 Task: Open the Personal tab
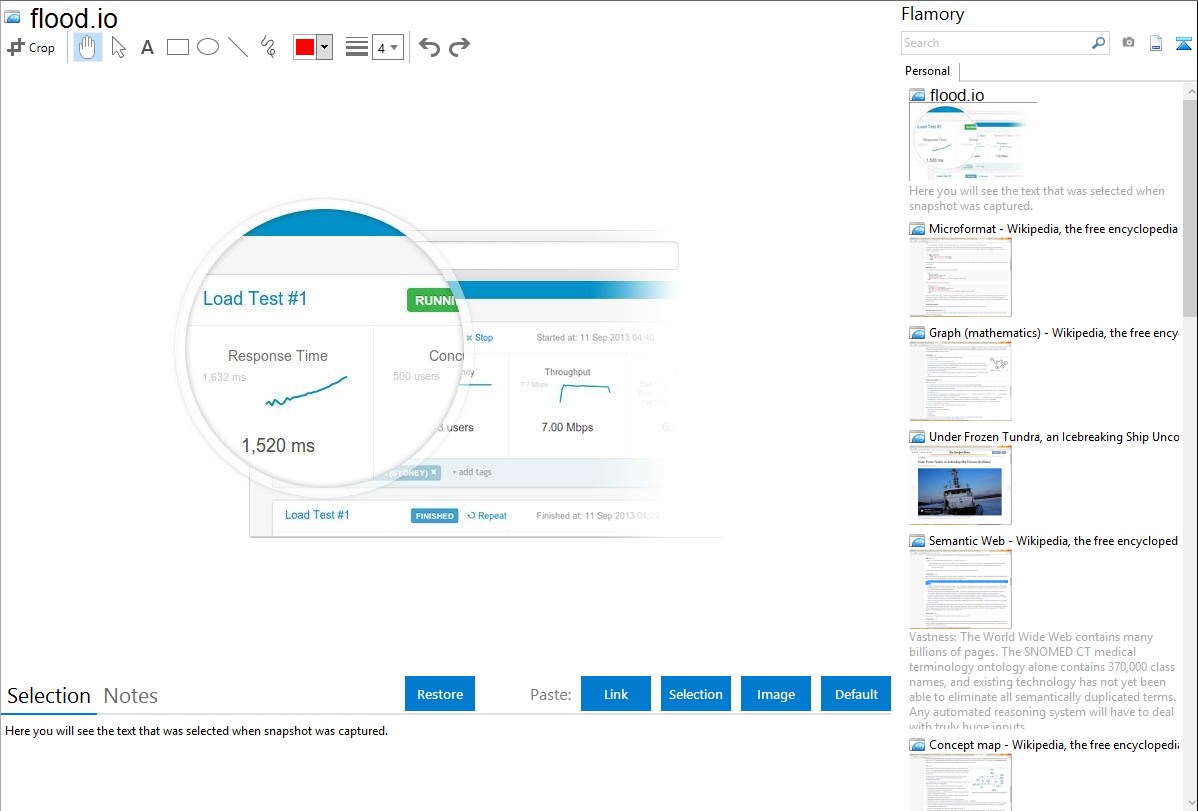928,71
